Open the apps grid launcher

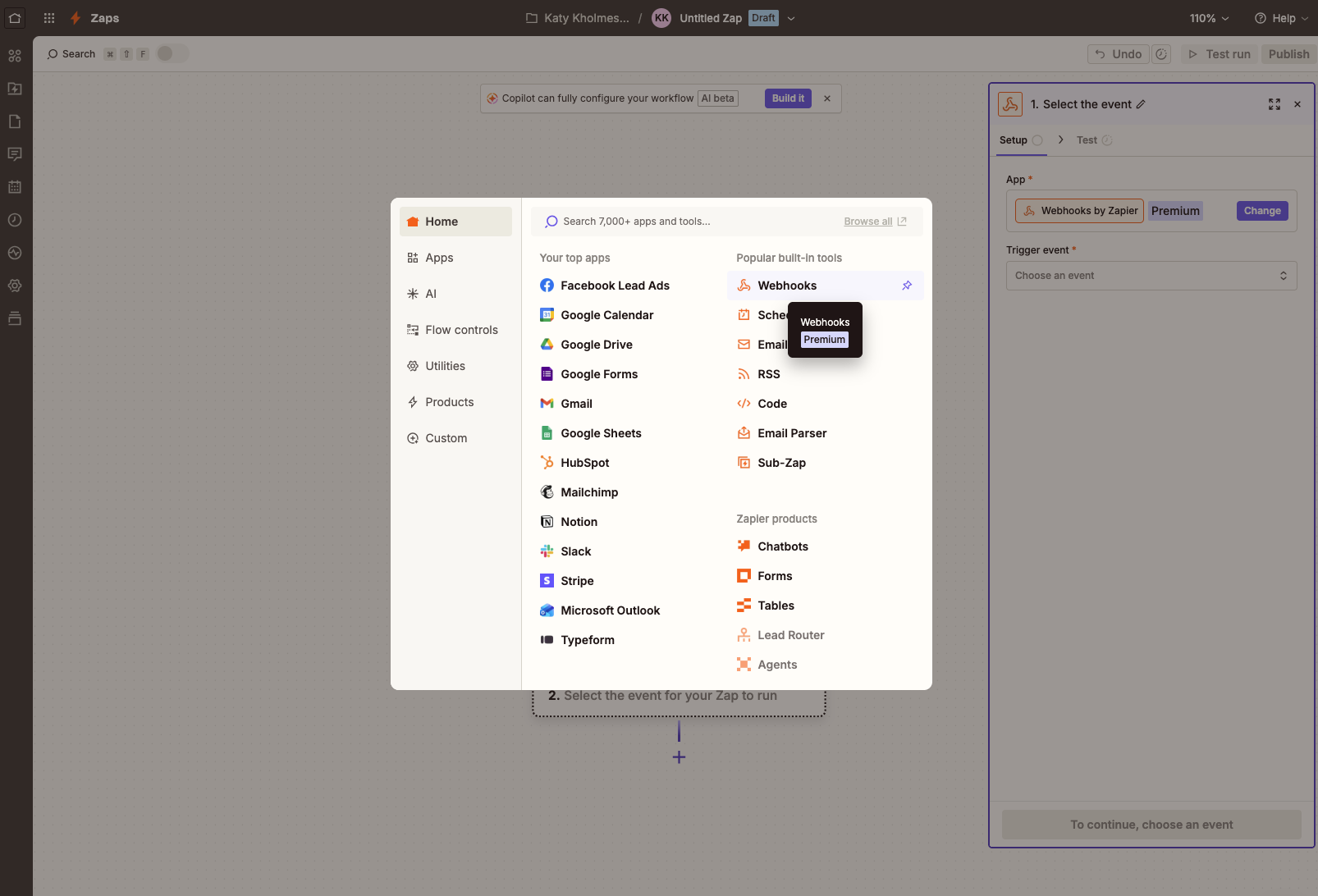pyautogui.click(x=49, y=18)
